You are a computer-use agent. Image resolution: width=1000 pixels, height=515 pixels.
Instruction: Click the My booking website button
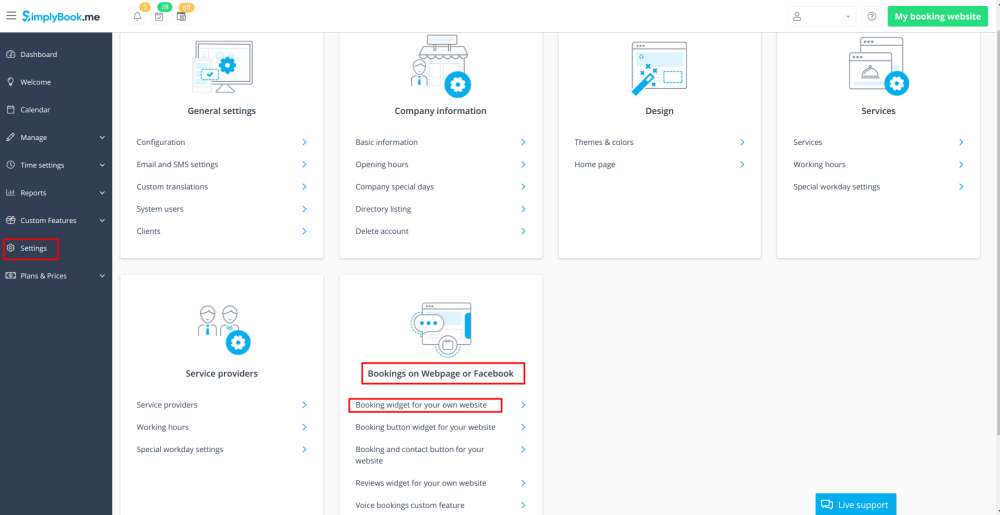(937, 17)
